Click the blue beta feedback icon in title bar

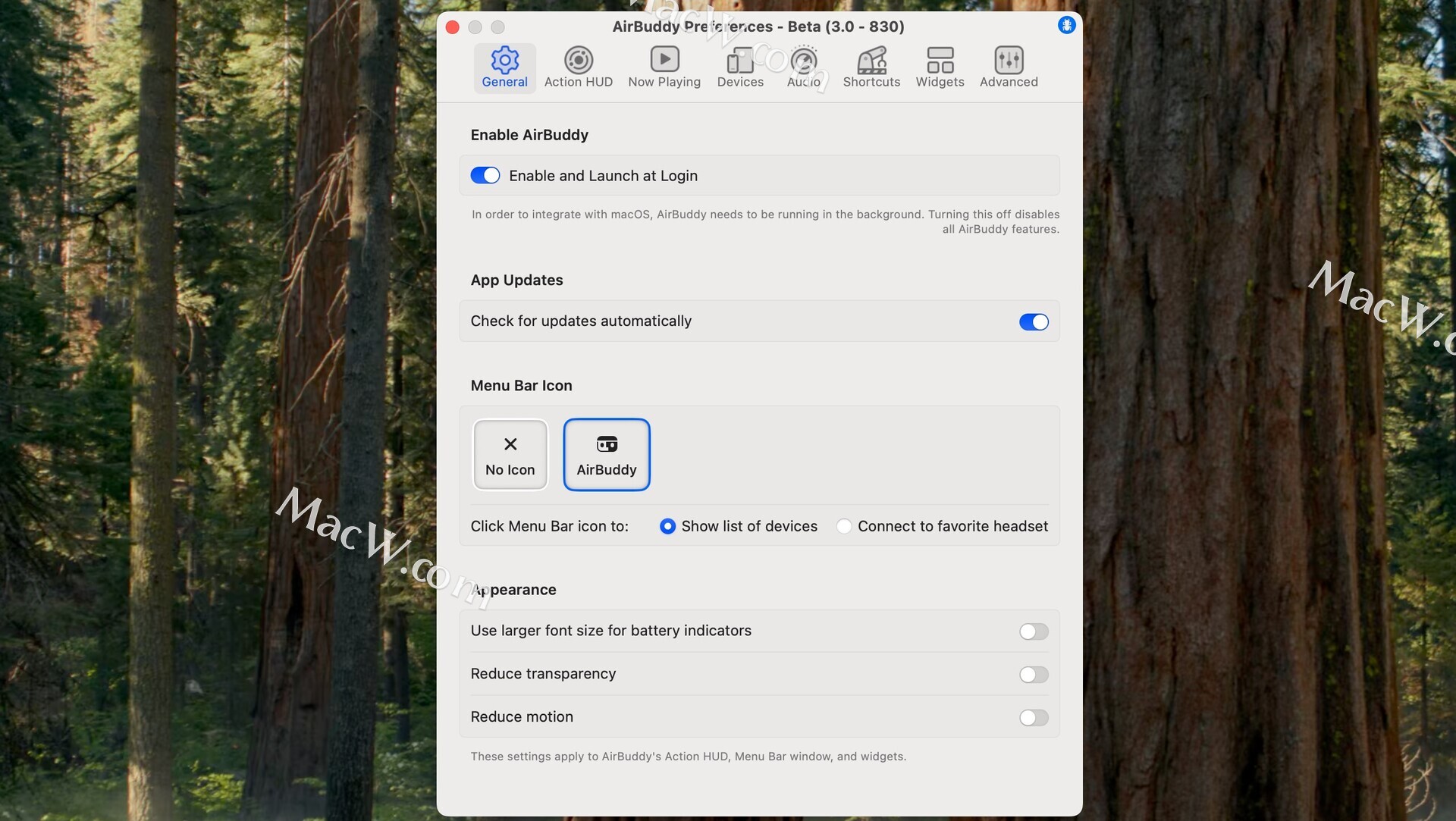(1066, 25)
